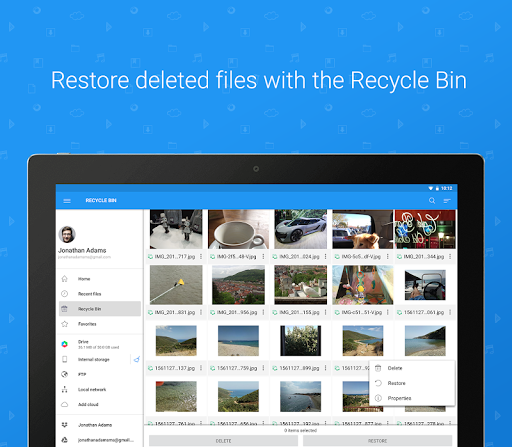Open the hamburger navigation menu
This screenshot has width=512, height=447.
[67, 201]
